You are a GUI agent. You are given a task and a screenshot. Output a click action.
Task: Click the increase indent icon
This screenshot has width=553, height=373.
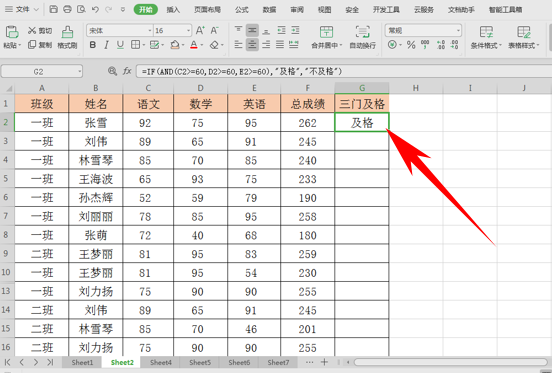[x=295, y=31]
